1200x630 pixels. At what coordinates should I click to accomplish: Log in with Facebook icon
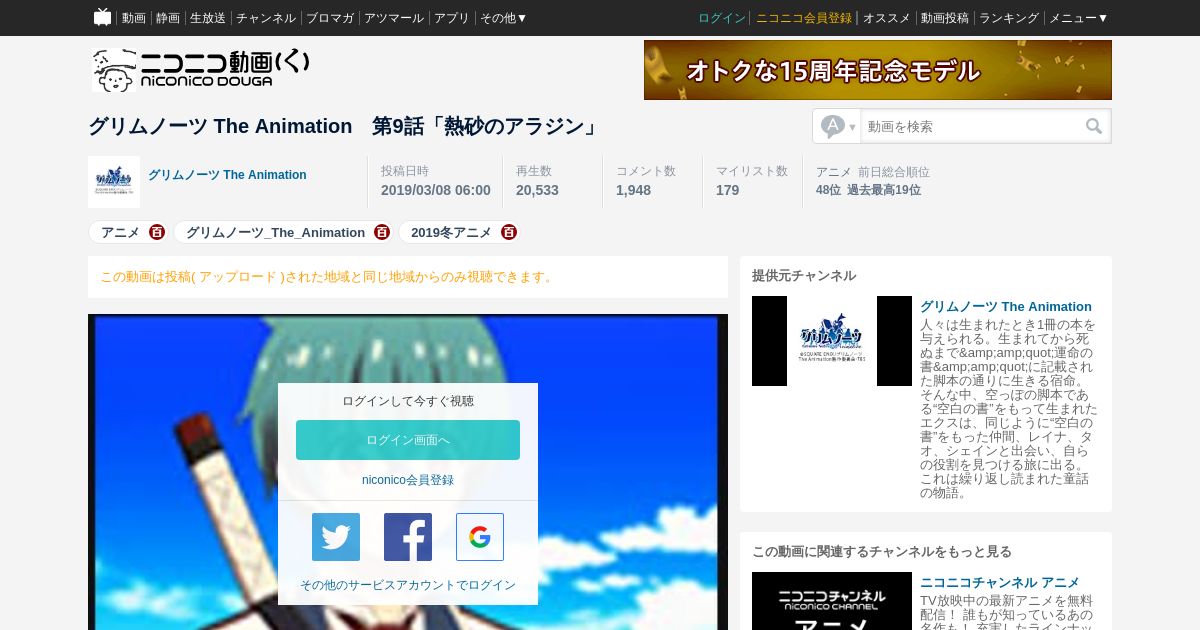pos(408,537)
